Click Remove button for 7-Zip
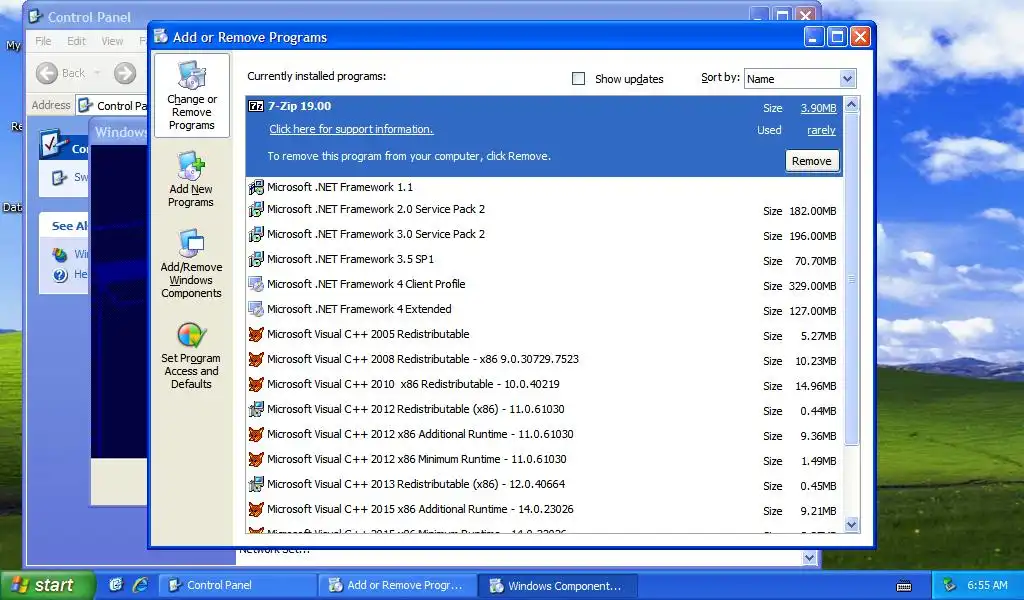The image size is (1024, 600). click(x=811, y=161)
